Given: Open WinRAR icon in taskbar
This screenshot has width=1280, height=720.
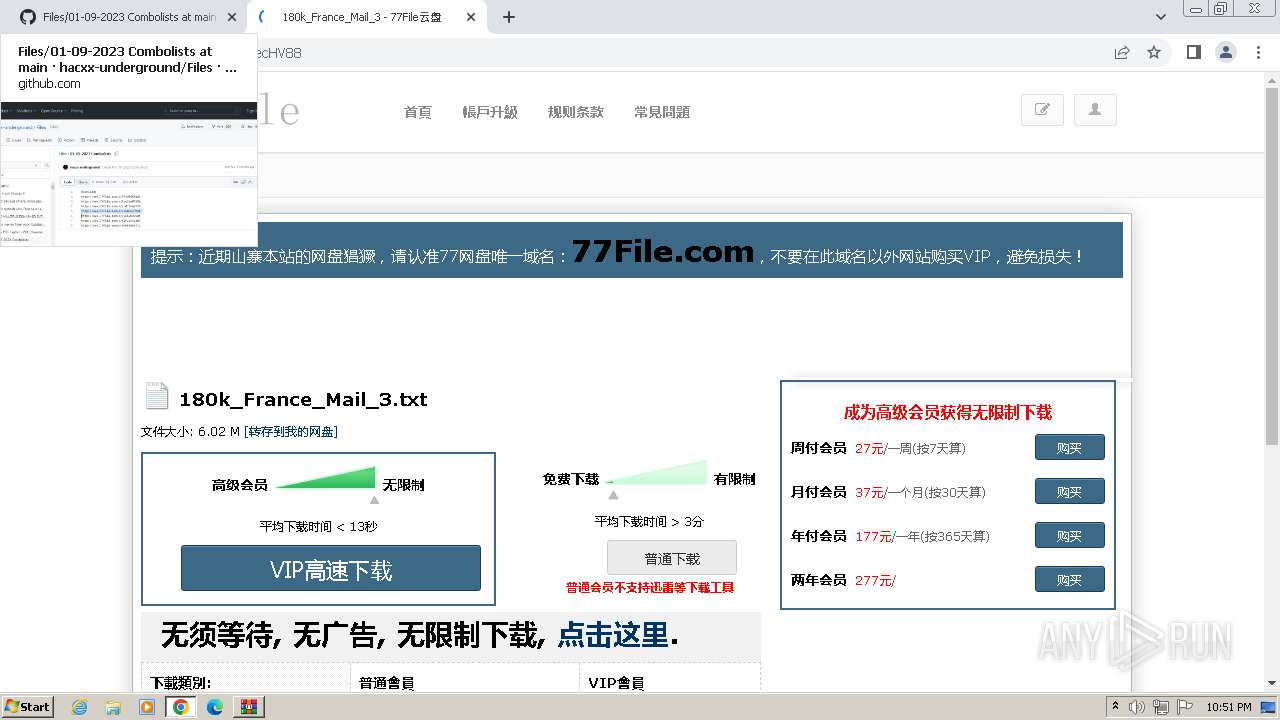Looking at the screenshot, I should (x=249, y=707).
